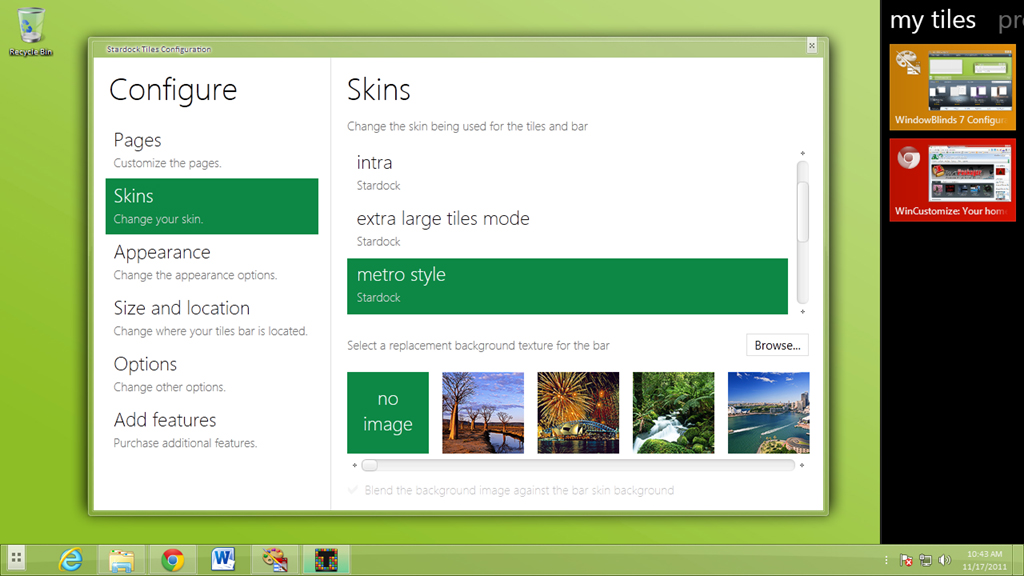This screenshot has height=576, width=1024.
Task: Open the volume control in system tray
Action: pos(944,560)
